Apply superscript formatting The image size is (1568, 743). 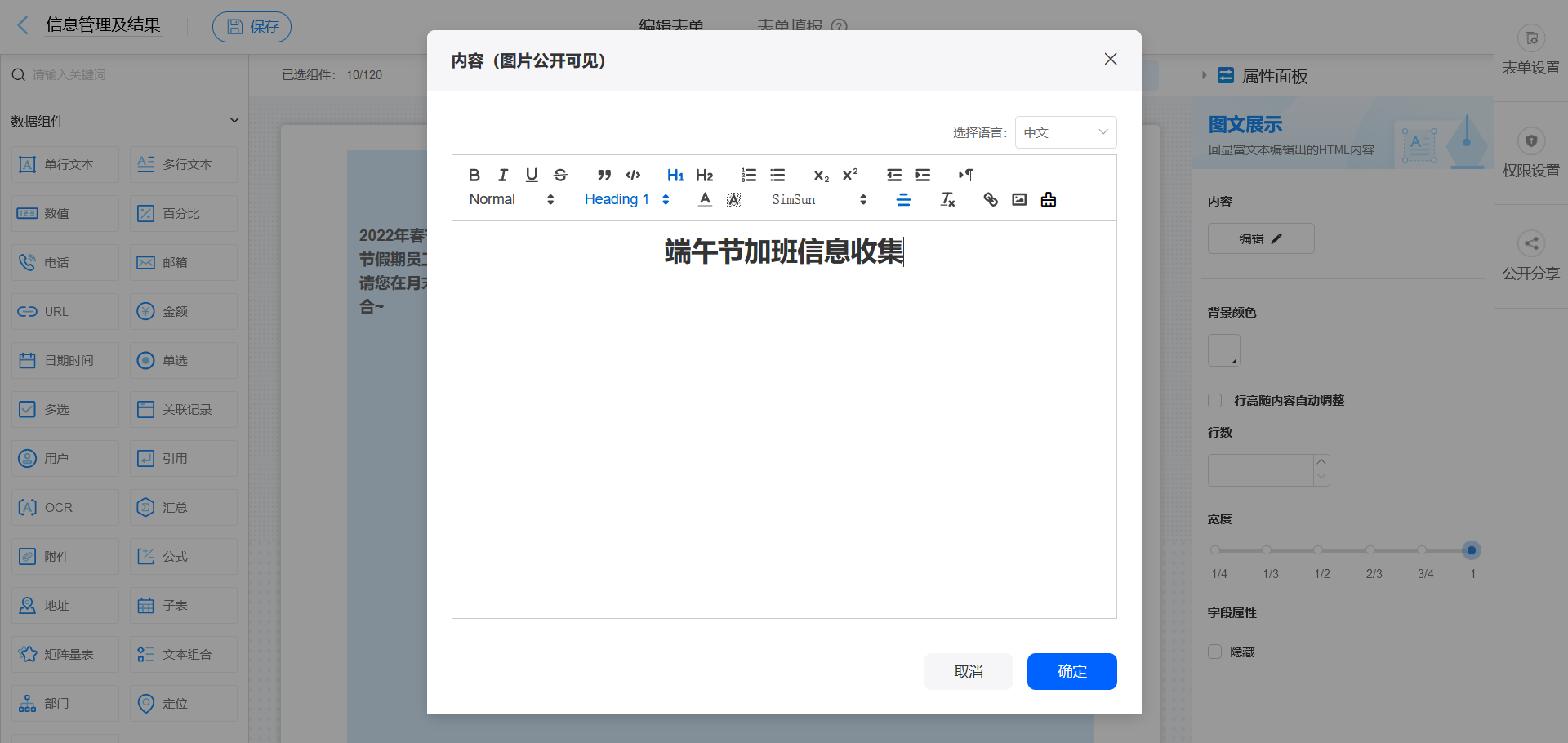[850, 174]
